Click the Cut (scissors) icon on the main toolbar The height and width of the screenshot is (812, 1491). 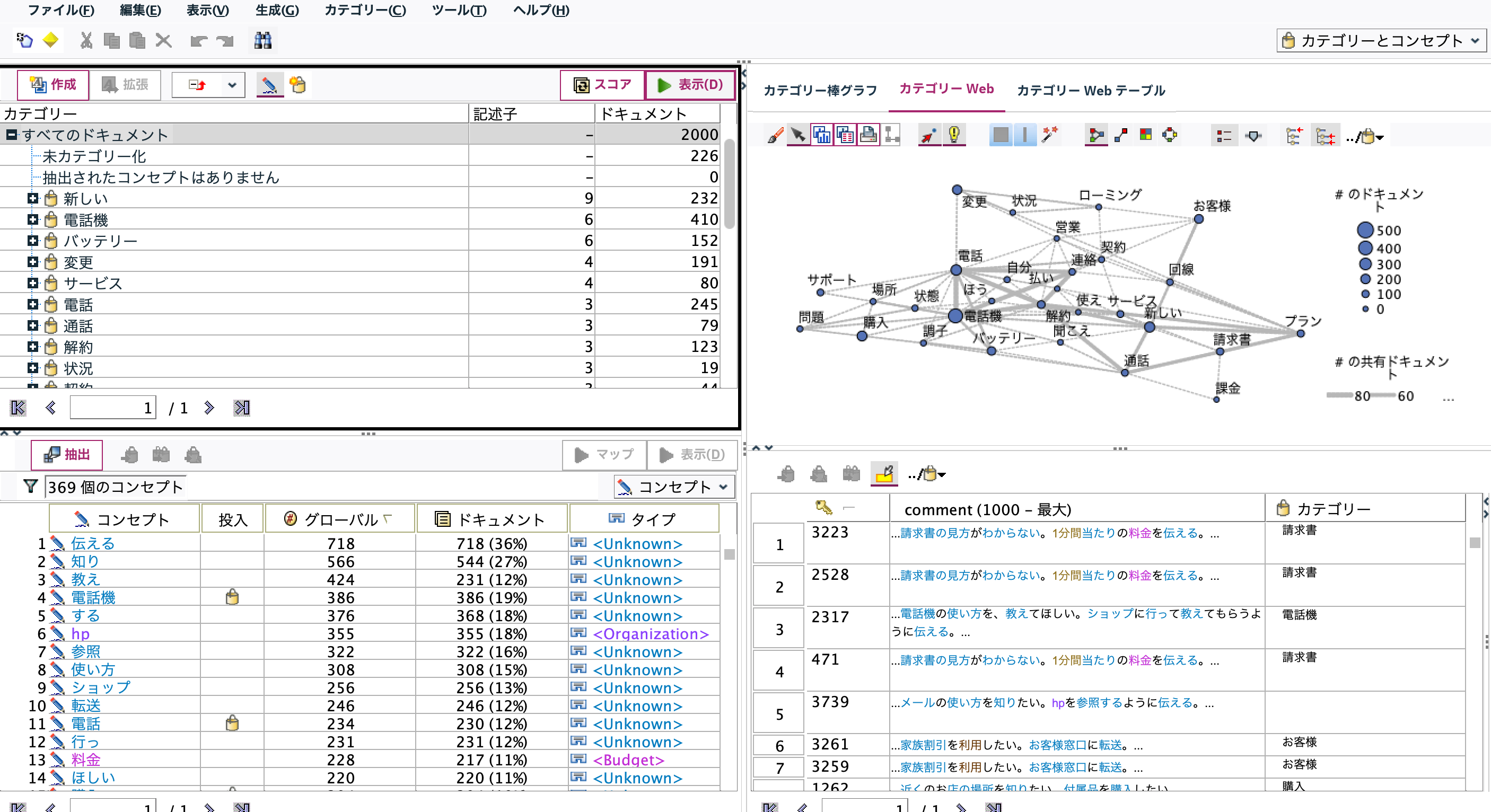pyautogui.click(x=86, y=40)
